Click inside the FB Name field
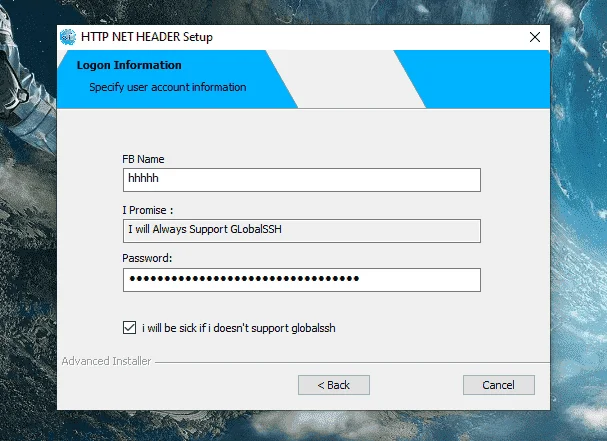607x441 pixels. point(302,180)
